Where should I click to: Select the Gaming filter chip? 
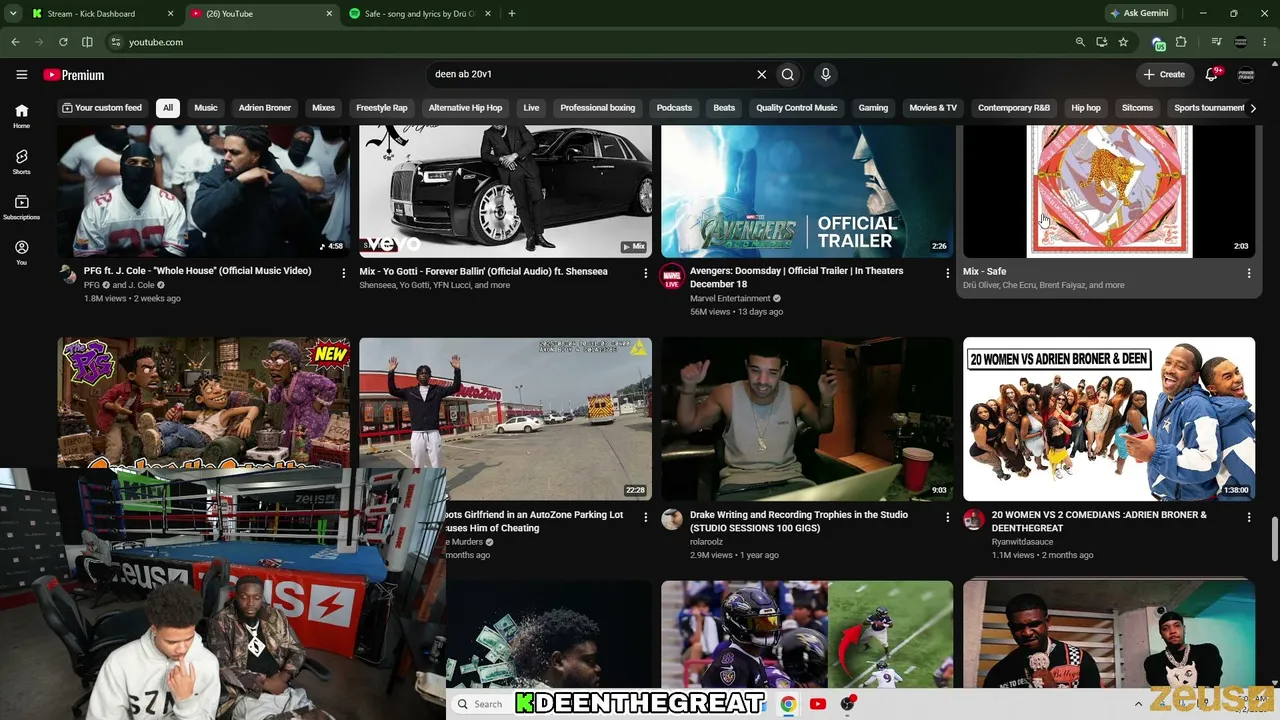click(873, 108)
